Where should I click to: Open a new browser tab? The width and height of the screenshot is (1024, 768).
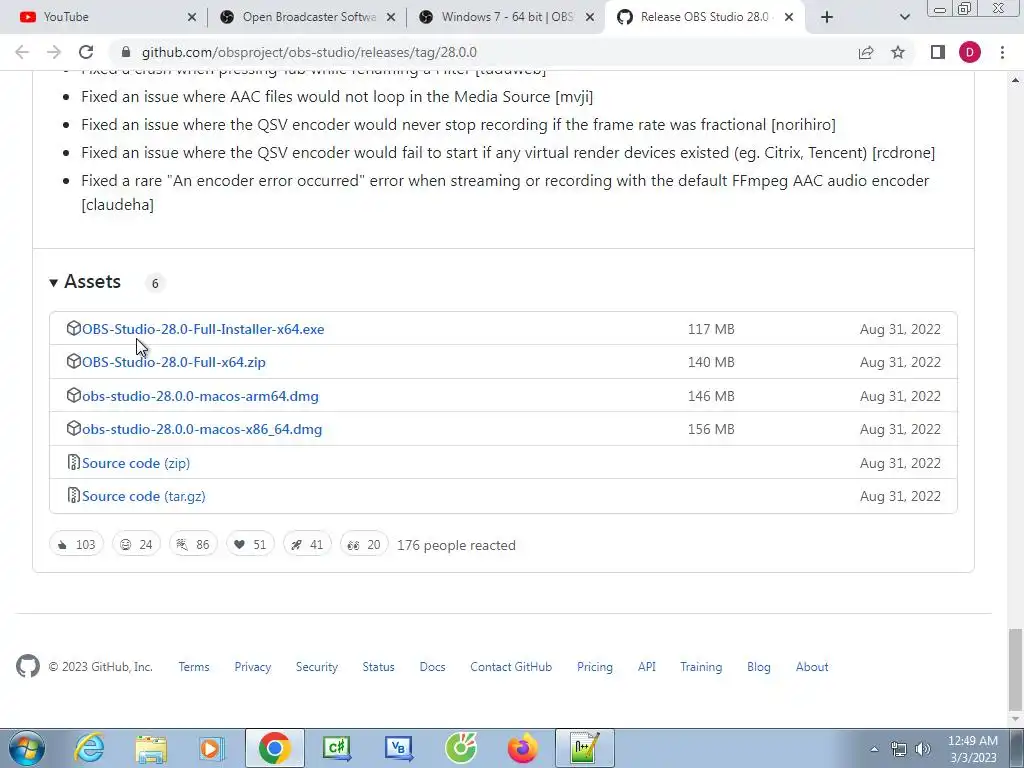click(x=827, y=17)
